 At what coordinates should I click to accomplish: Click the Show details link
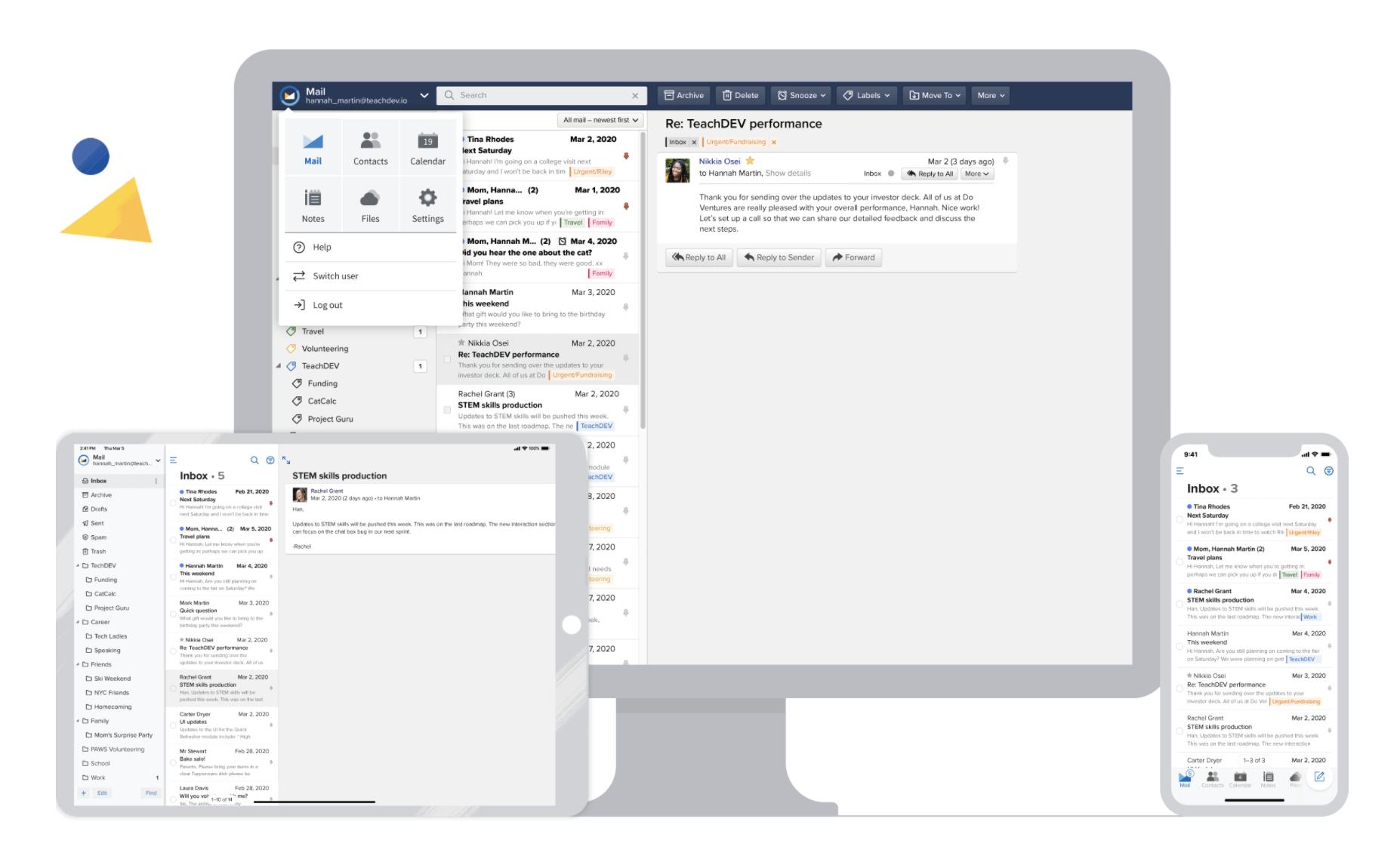pyautogui.click(x=788, y=173)
